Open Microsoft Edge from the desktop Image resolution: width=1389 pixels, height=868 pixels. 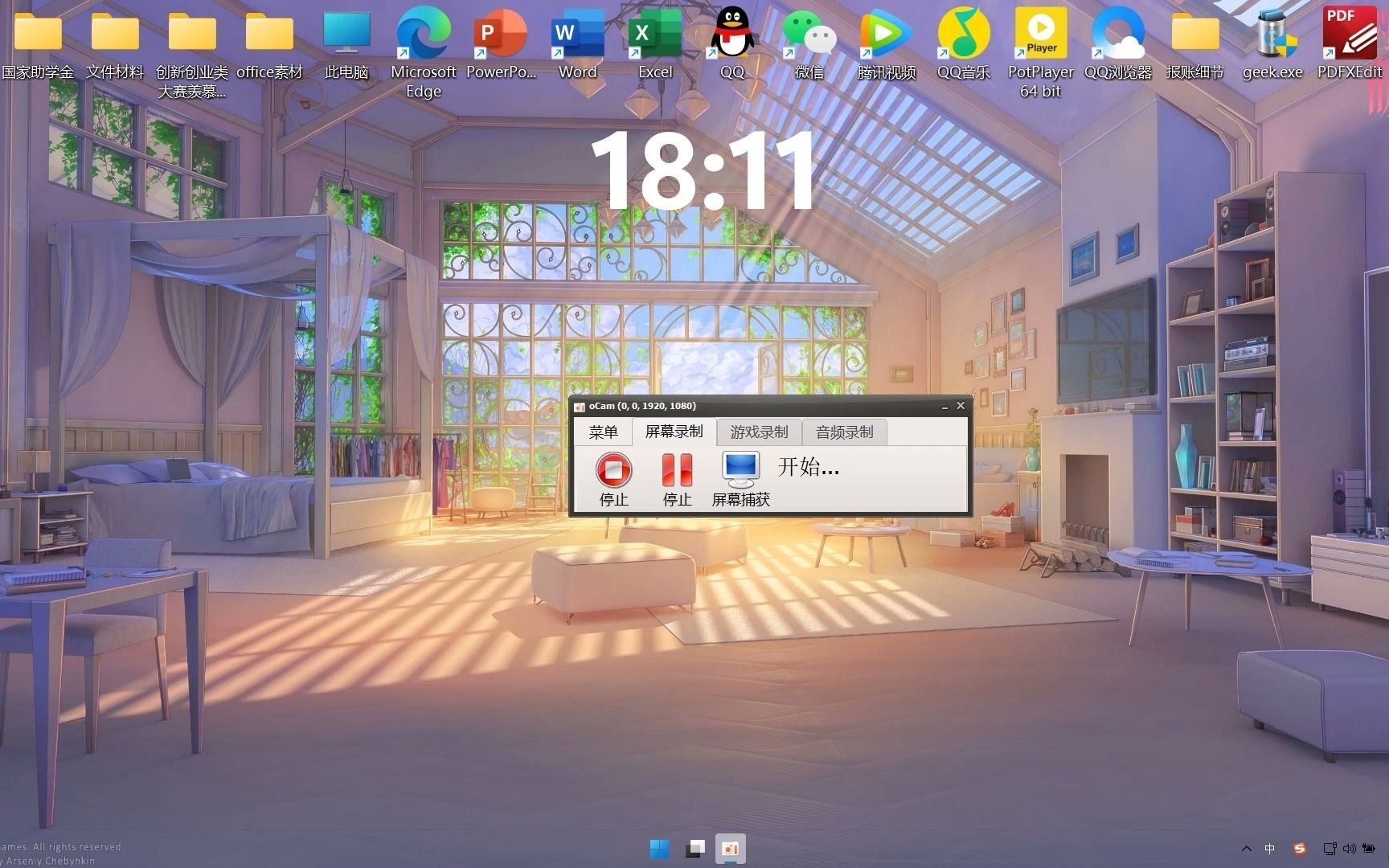pos(423,32)
